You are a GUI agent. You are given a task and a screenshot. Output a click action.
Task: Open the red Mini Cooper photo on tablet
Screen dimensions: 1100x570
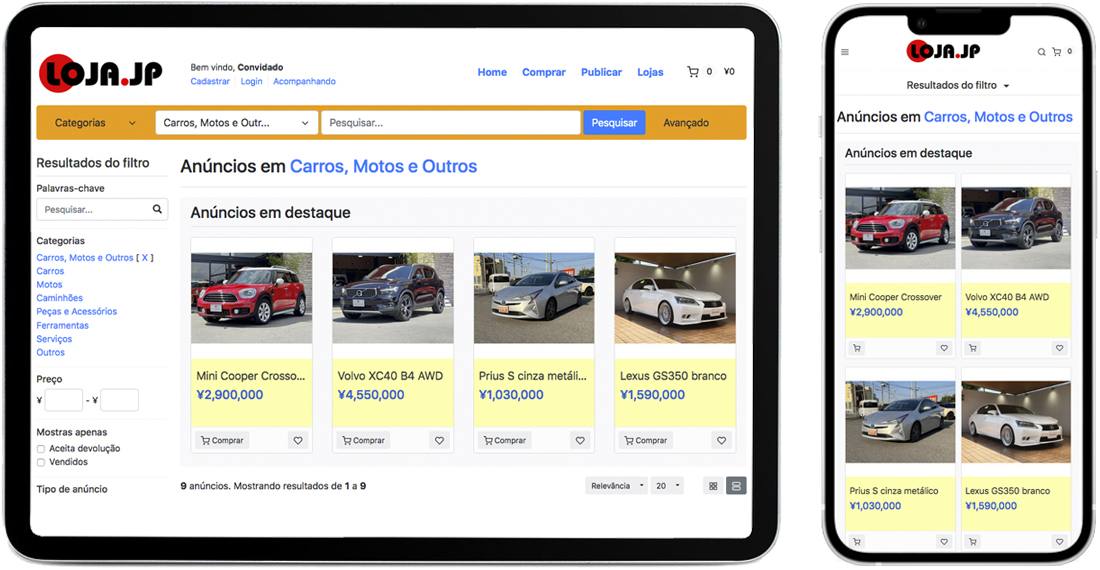point(251,298)
